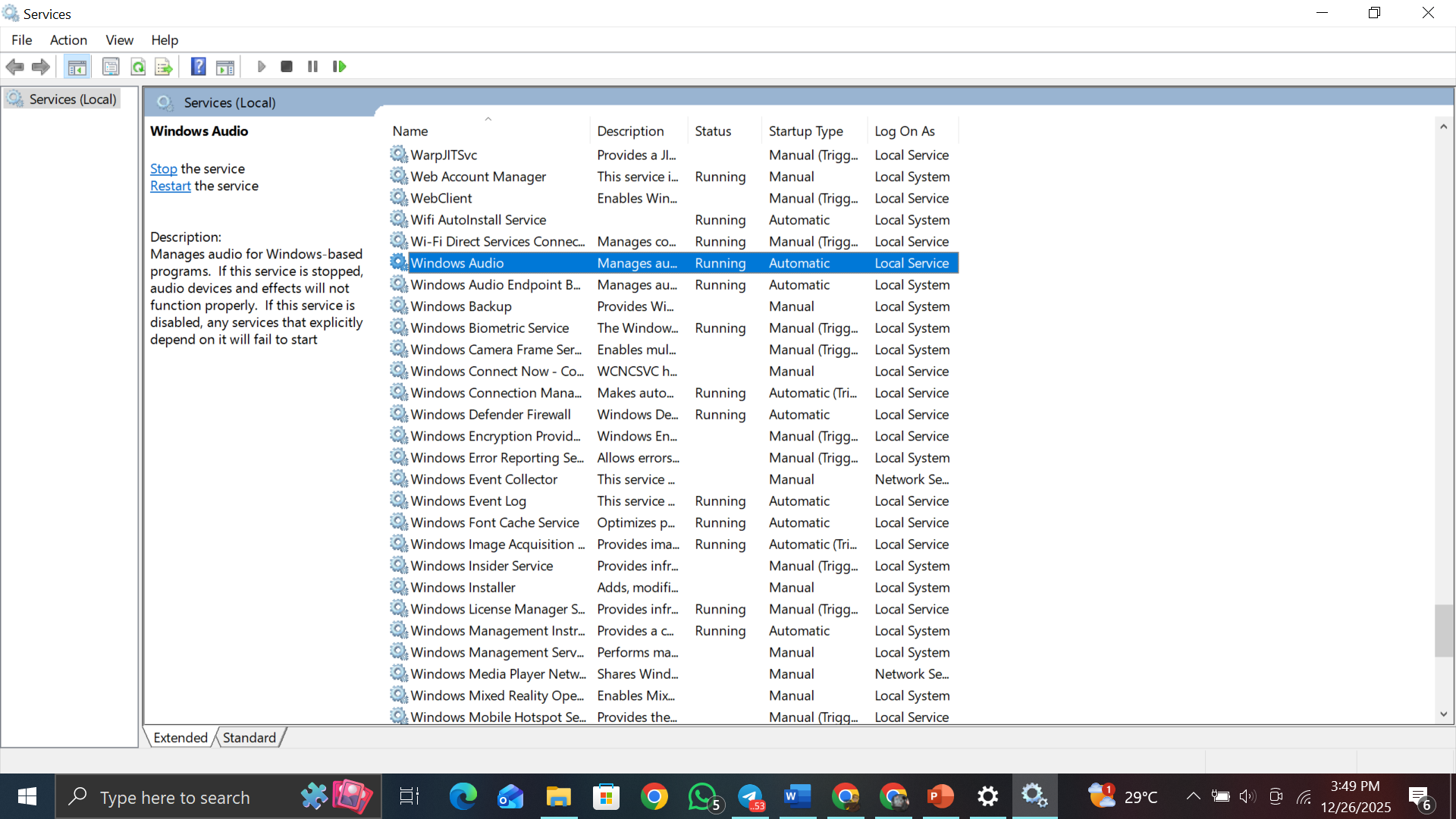
Task: Open the File menu
Action: click(x=22, y=40)
